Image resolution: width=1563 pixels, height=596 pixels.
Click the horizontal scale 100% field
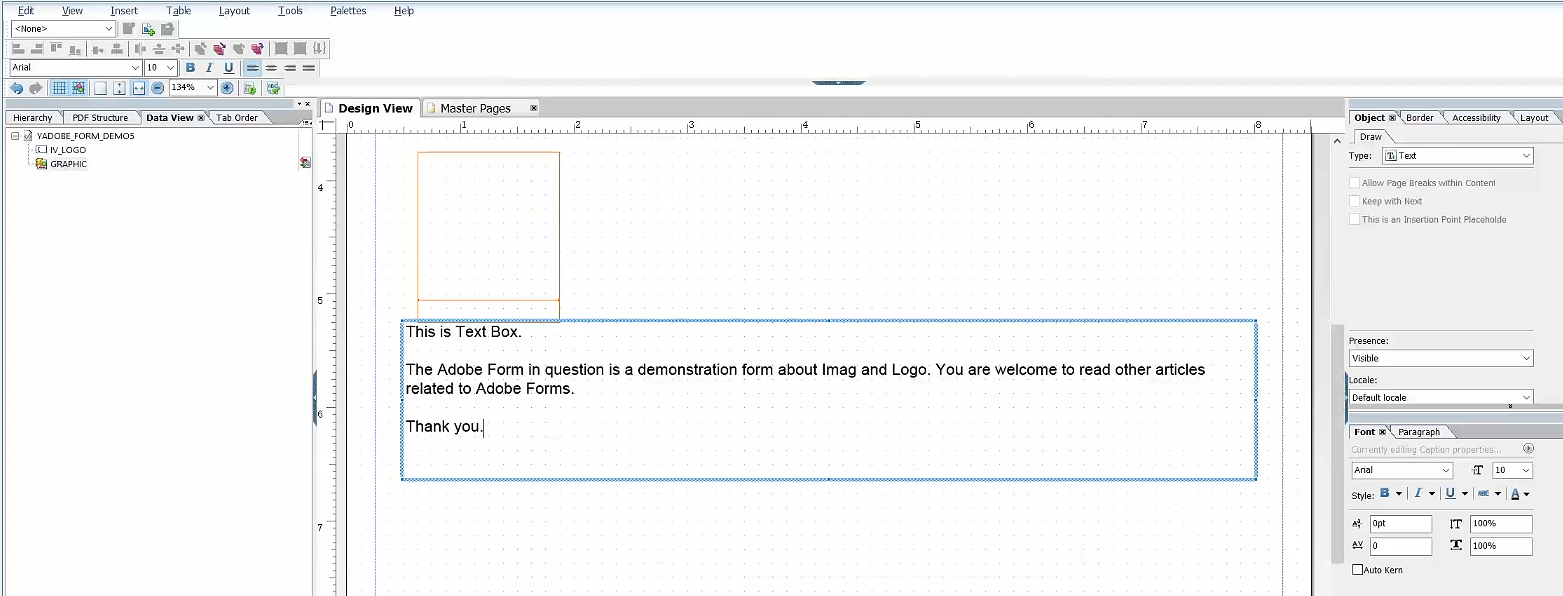point(1501,546)
